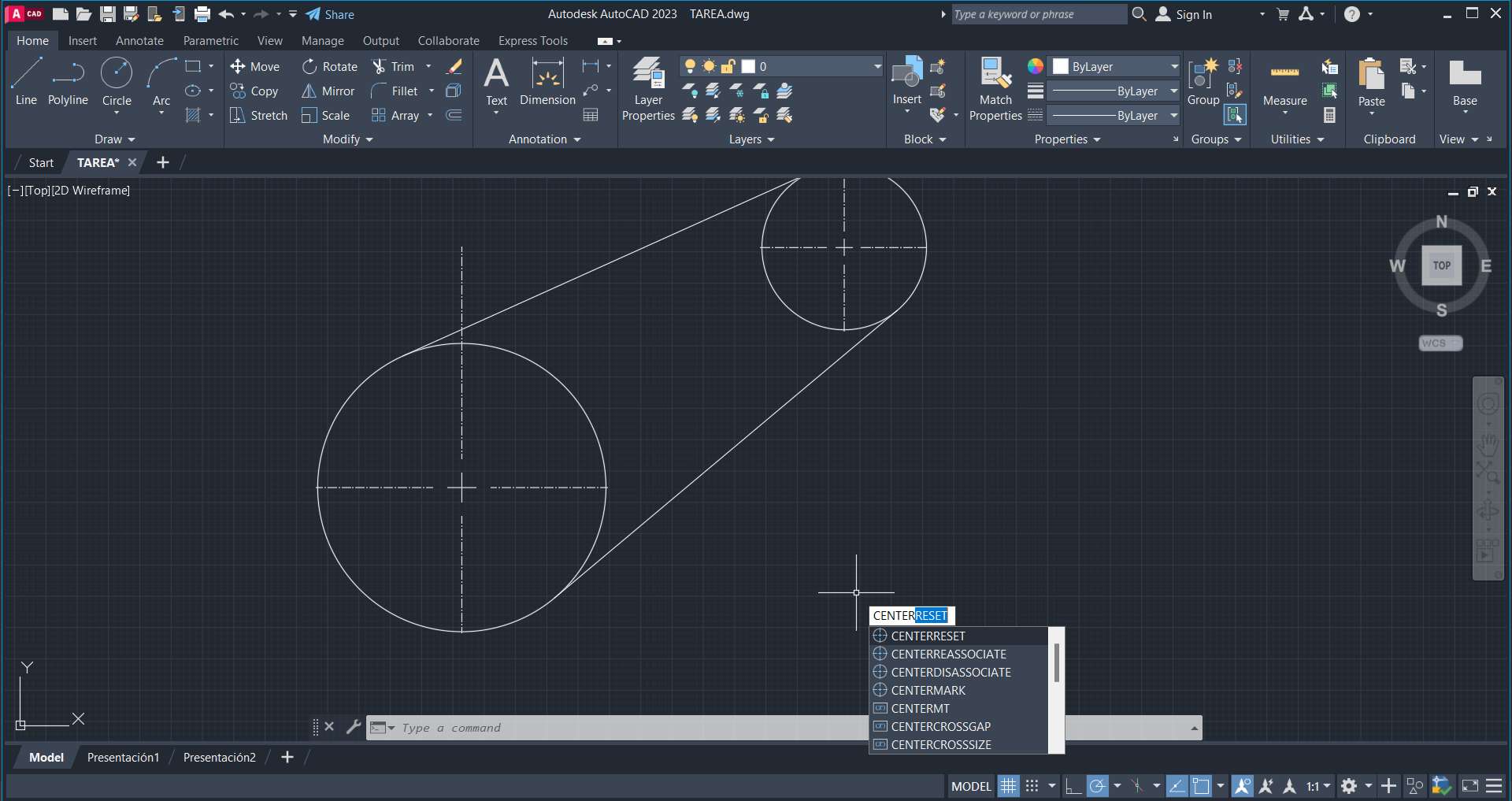The image size is (1512, 801).
Task: Toggle polar tracking in status bar
Action: 1097,786
